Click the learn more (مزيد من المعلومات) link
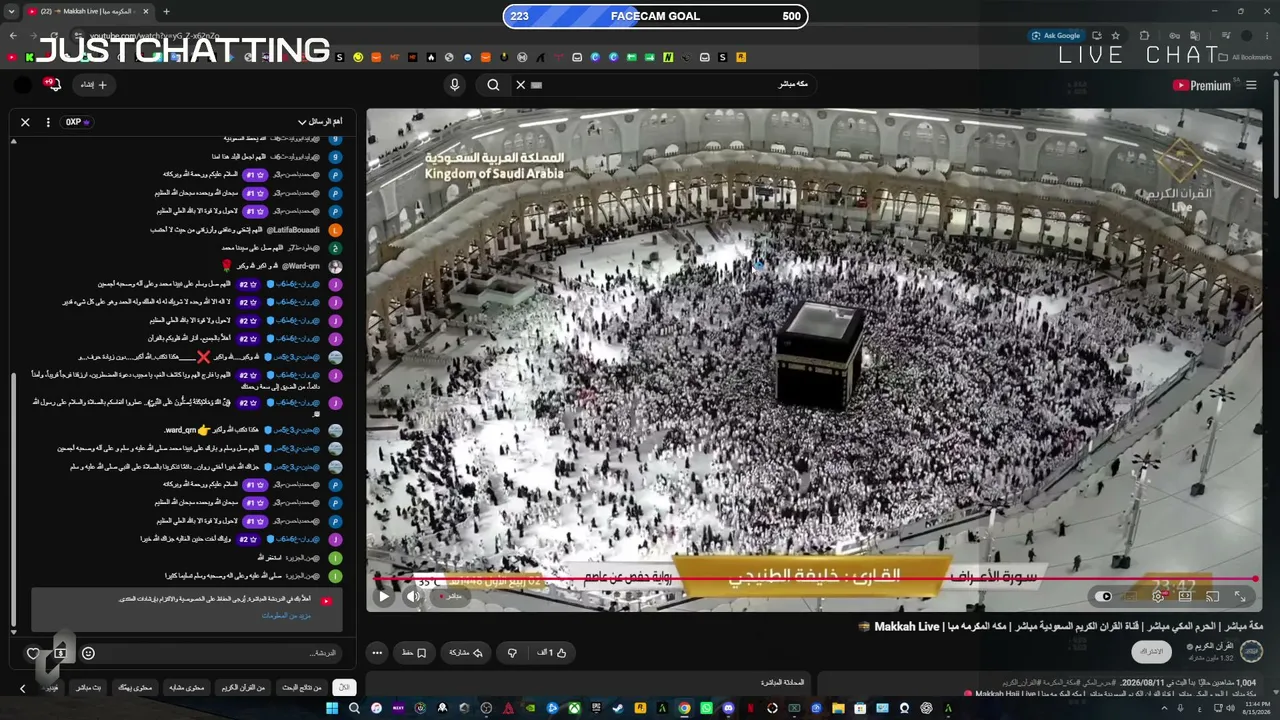The image size is (1280, 720). point(286,615)
